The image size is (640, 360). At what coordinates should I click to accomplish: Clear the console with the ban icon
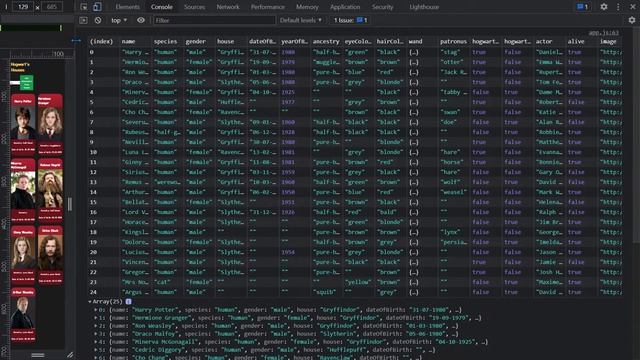coord(98,20)
